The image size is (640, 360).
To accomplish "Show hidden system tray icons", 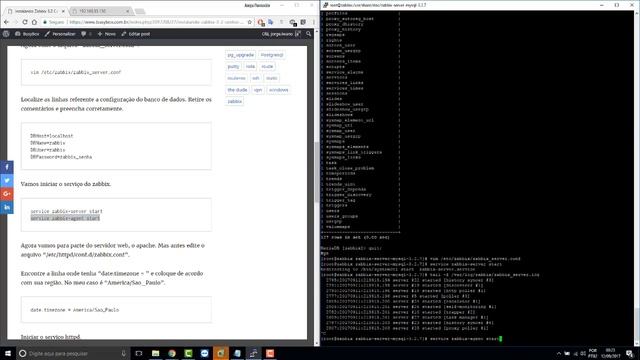I will (558, 353).
